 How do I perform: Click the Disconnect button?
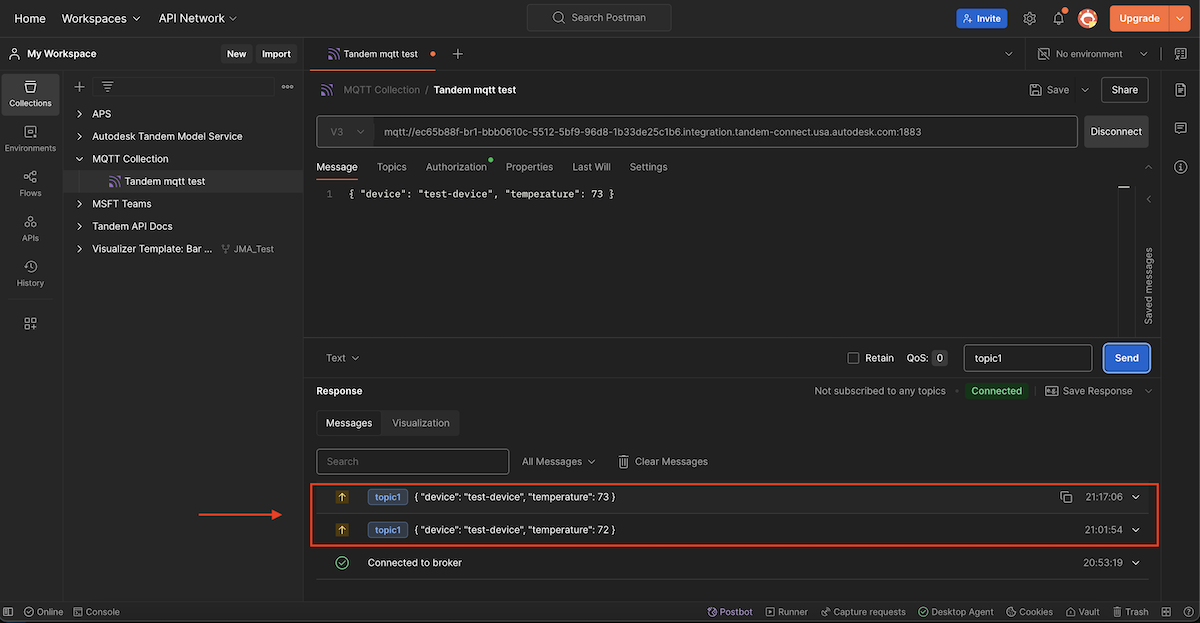[1116, 132]
